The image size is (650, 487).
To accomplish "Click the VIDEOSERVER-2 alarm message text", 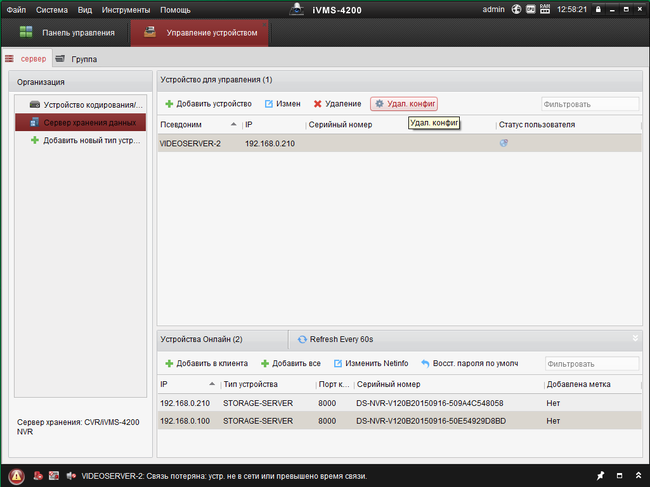I will [224, 476].
